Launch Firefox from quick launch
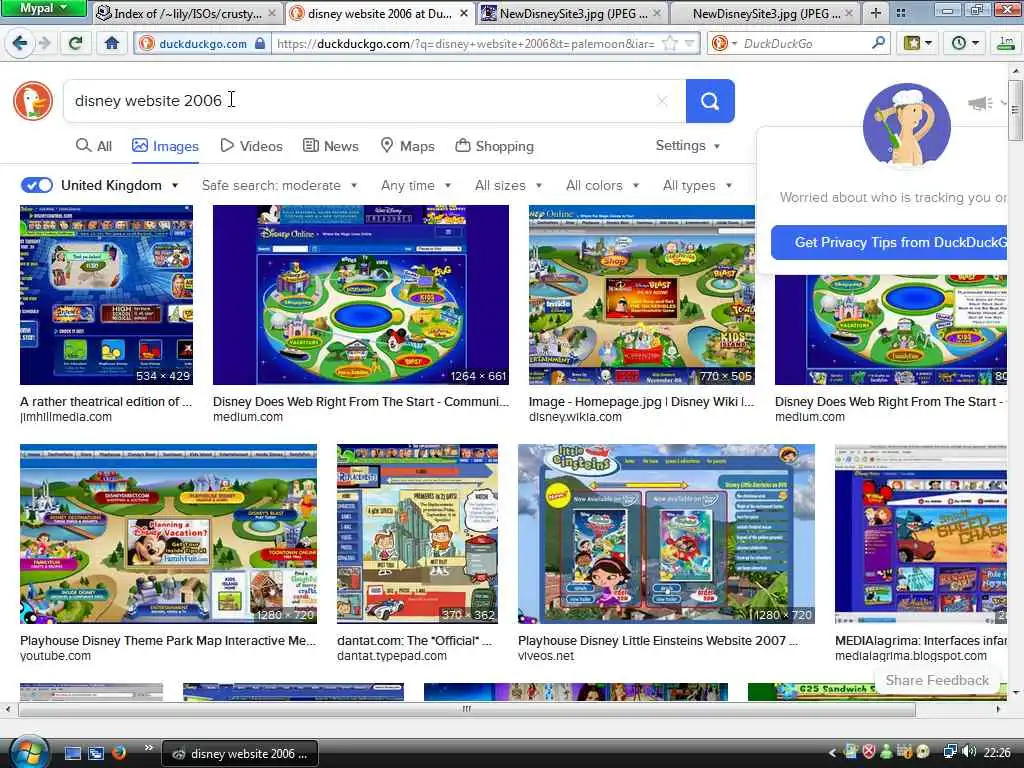Viewport: 1024px width, 768px height. (x=119, y=754)
